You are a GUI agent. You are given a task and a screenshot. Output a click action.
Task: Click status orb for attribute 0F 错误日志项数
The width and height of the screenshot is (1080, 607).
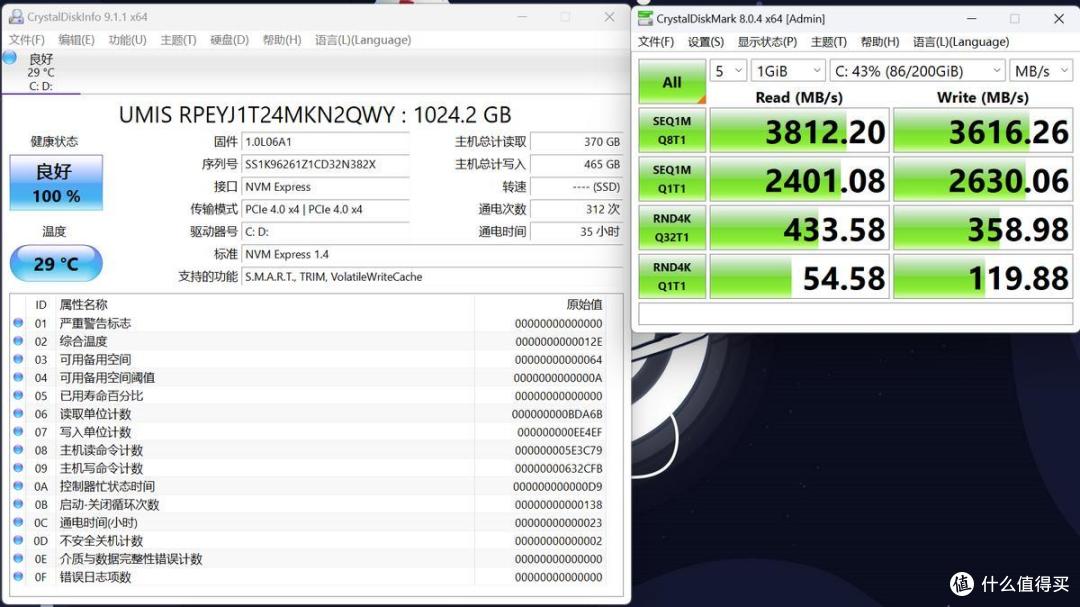(x=18, y=577)
